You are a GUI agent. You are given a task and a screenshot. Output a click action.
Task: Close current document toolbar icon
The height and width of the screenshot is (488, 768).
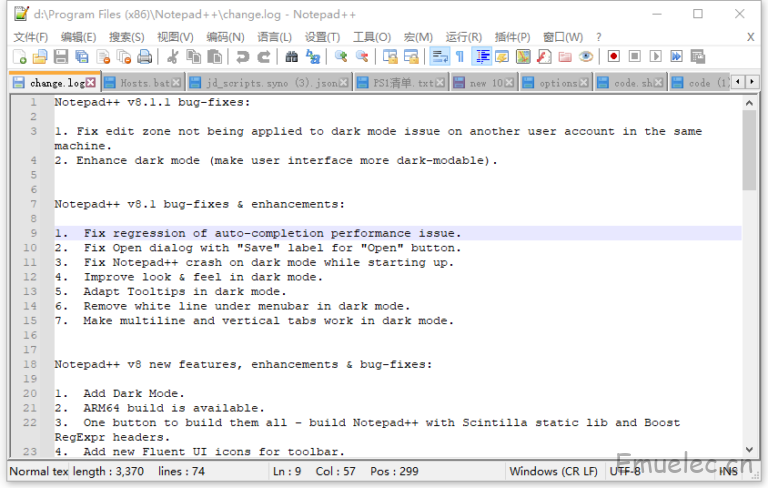point(103,57)
